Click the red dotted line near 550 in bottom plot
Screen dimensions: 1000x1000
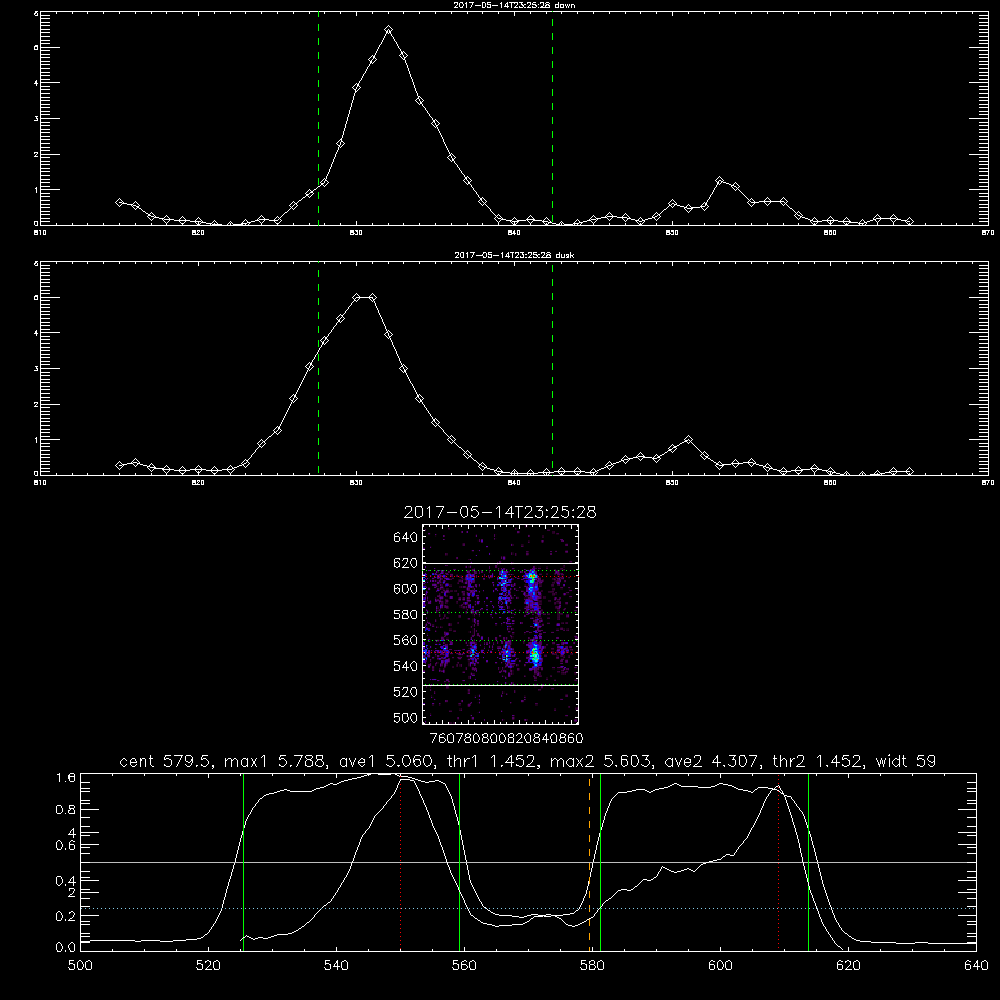[x=401, y=862]
